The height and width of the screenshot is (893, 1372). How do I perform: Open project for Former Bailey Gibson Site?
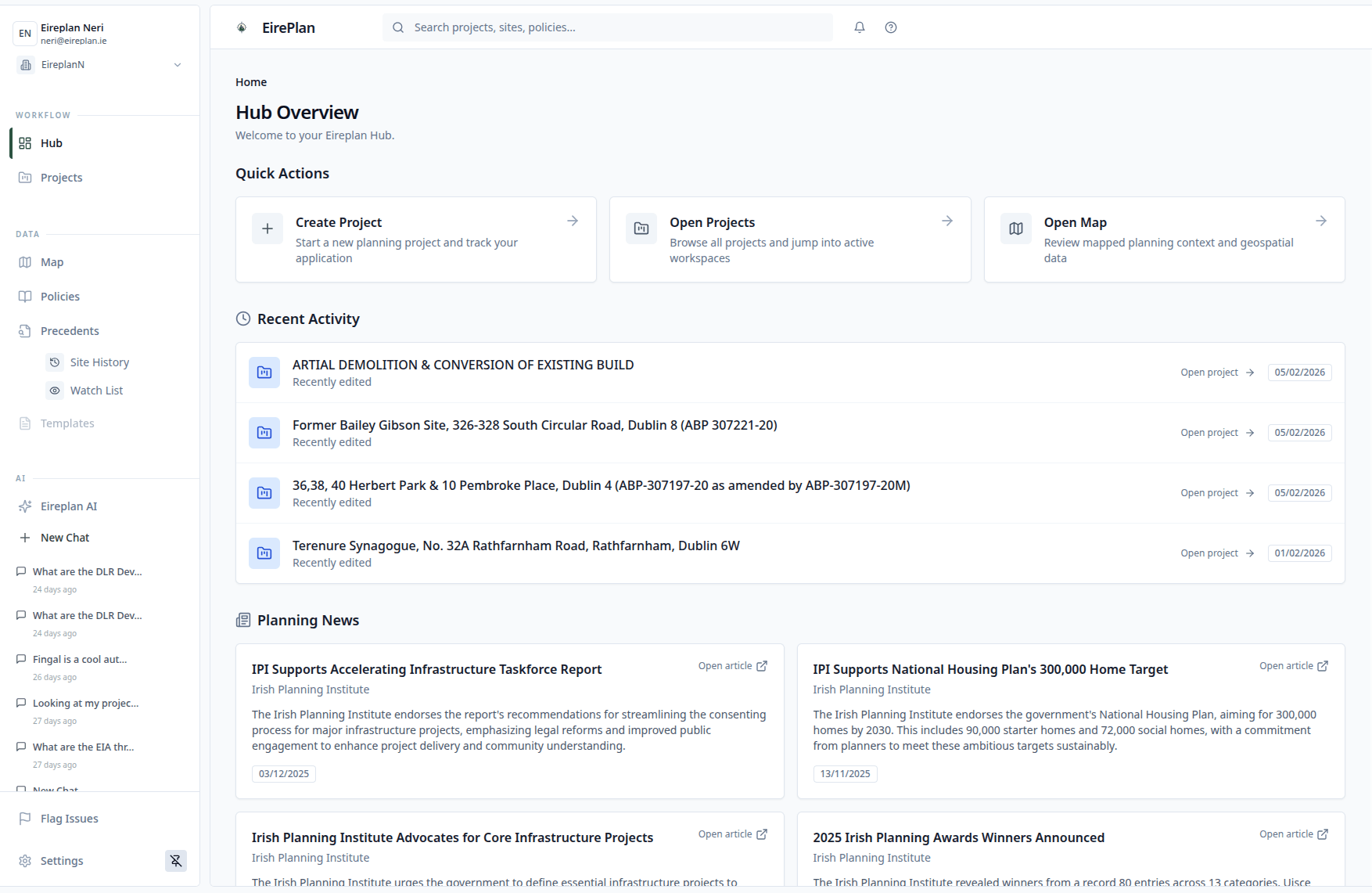(1216, 433)
